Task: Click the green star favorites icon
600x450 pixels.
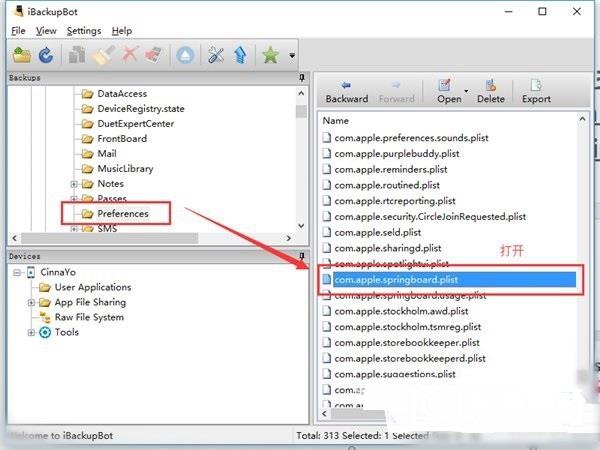Action: click(270, 56)
